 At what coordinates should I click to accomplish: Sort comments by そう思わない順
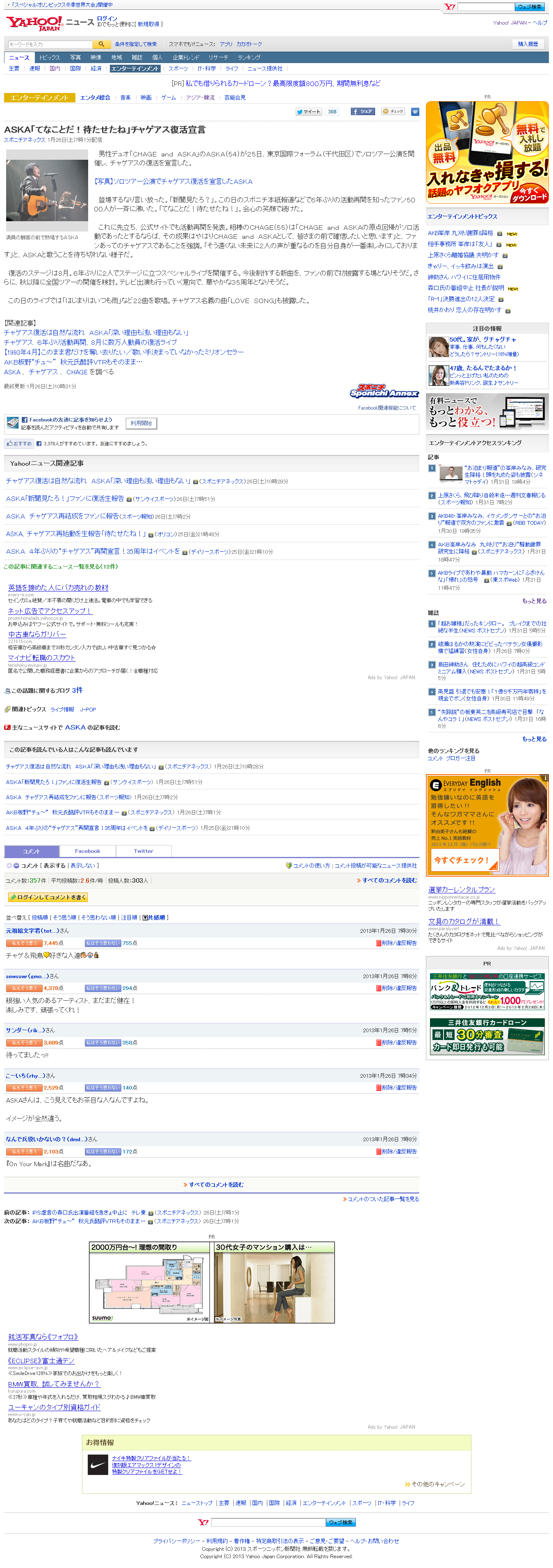tap(99, 917)
